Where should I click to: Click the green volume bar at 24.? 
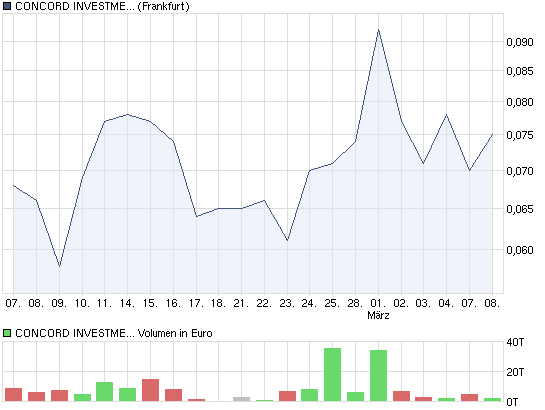(309, 395)
